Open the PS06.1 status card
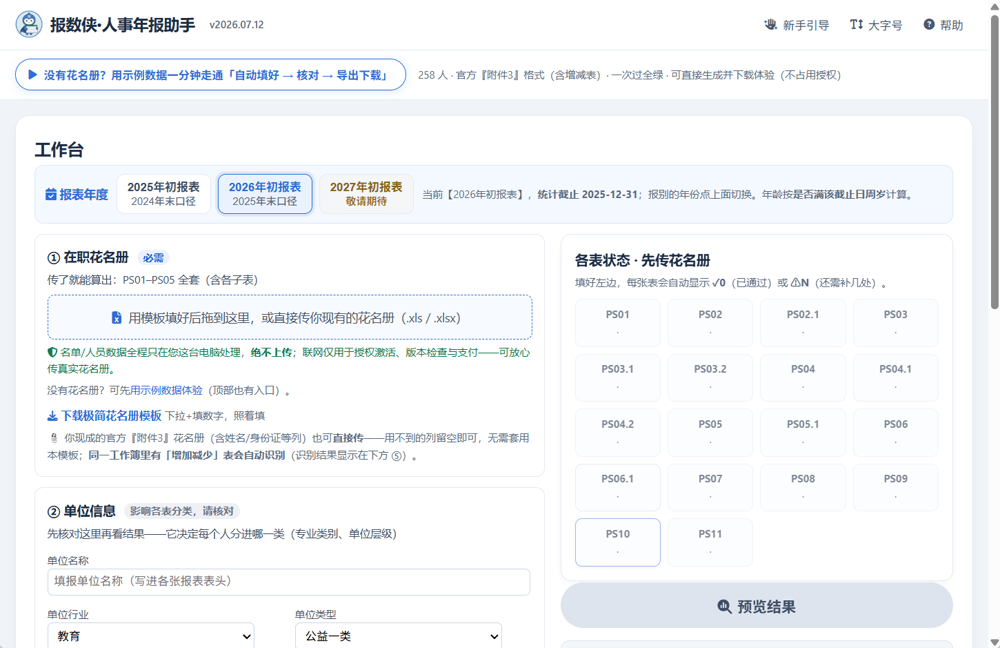This screenshot has width=1000, height=648. pyautogui.click(x=617, y=487)
